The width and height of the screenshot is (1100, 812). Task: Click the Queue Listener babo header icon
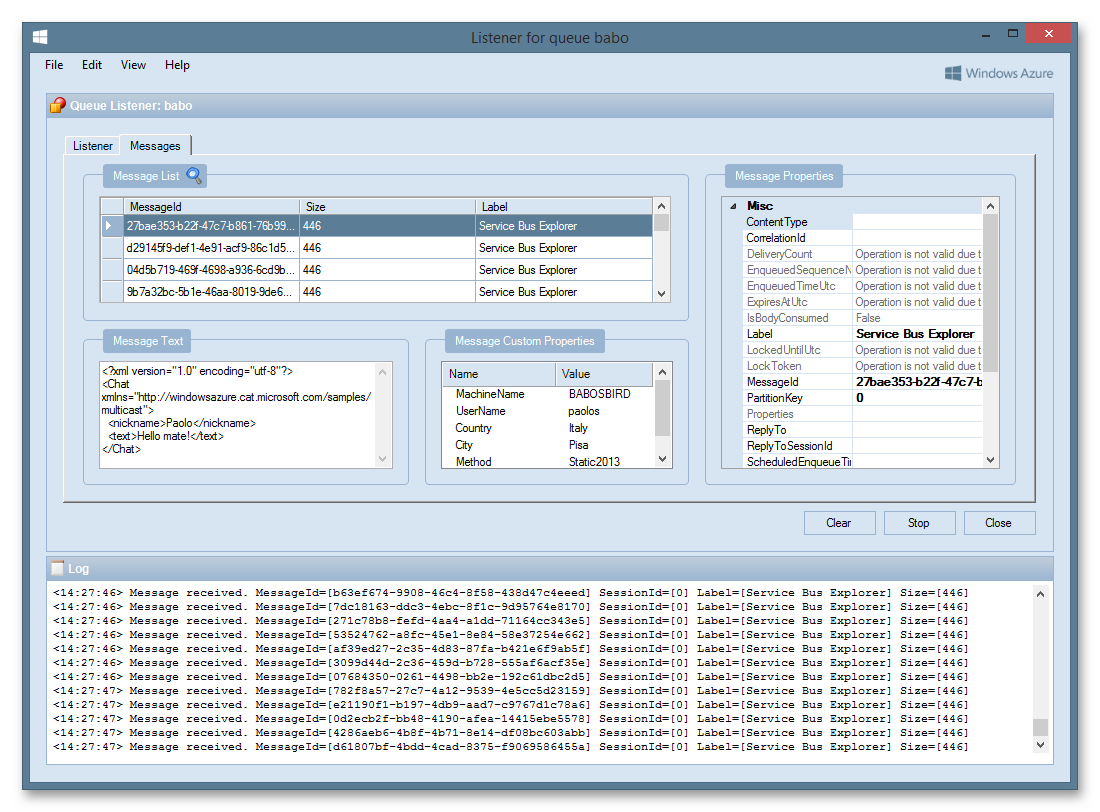pyautogui.click(x=58, y=105)
